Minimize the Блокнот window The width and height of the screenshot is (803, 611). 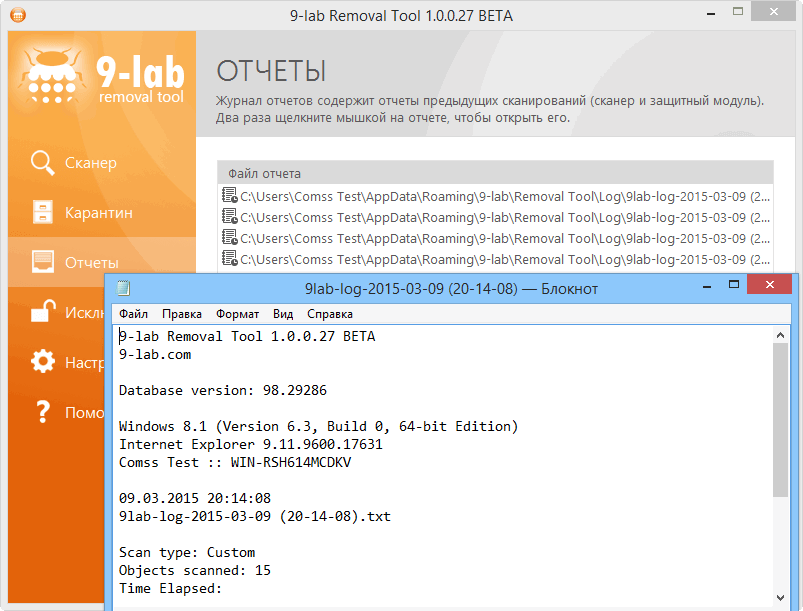coord(707,286)
